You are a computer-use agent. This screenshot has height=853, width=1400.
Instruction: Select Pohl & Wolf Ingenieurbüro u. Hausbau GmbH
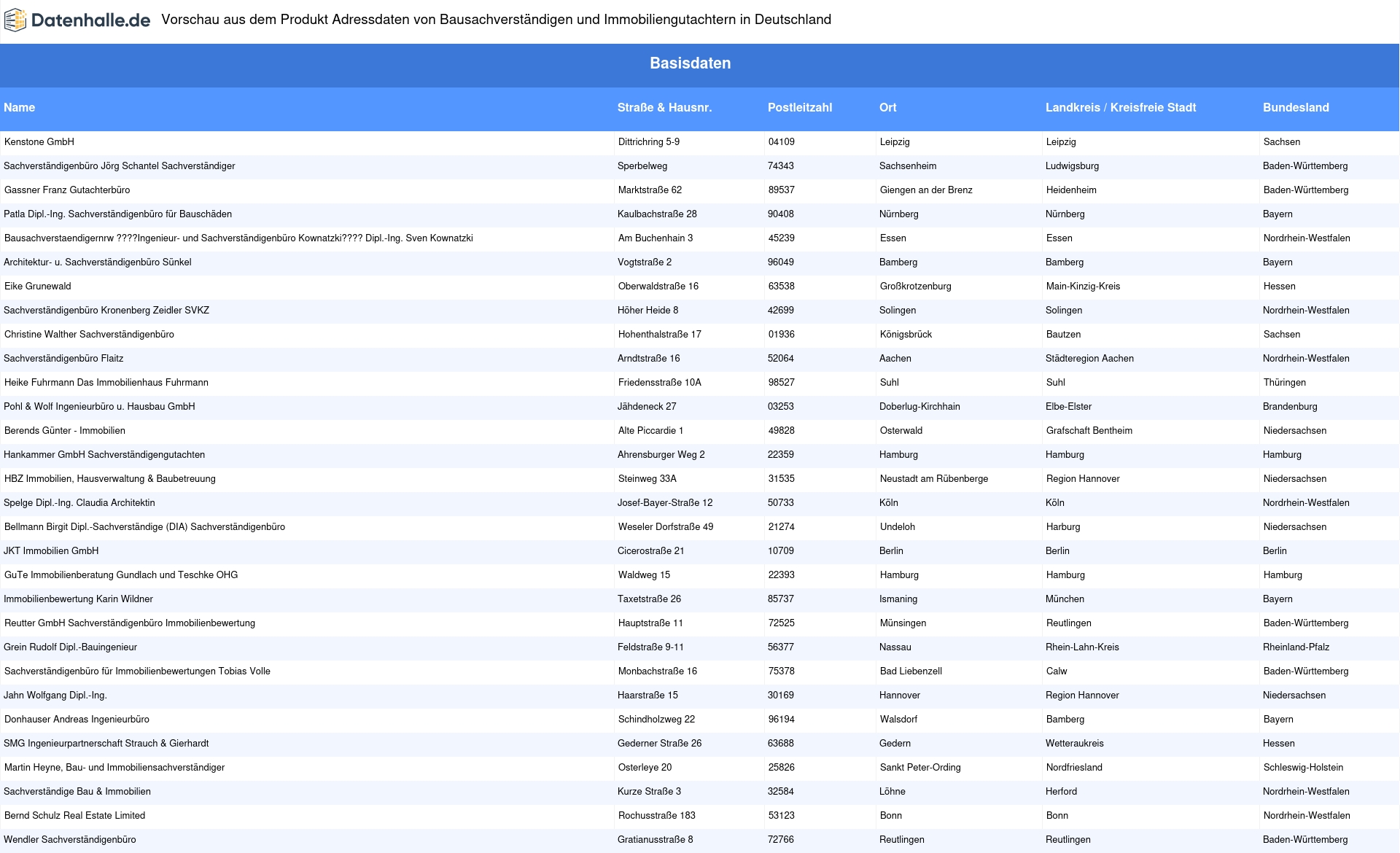point(99,406)
